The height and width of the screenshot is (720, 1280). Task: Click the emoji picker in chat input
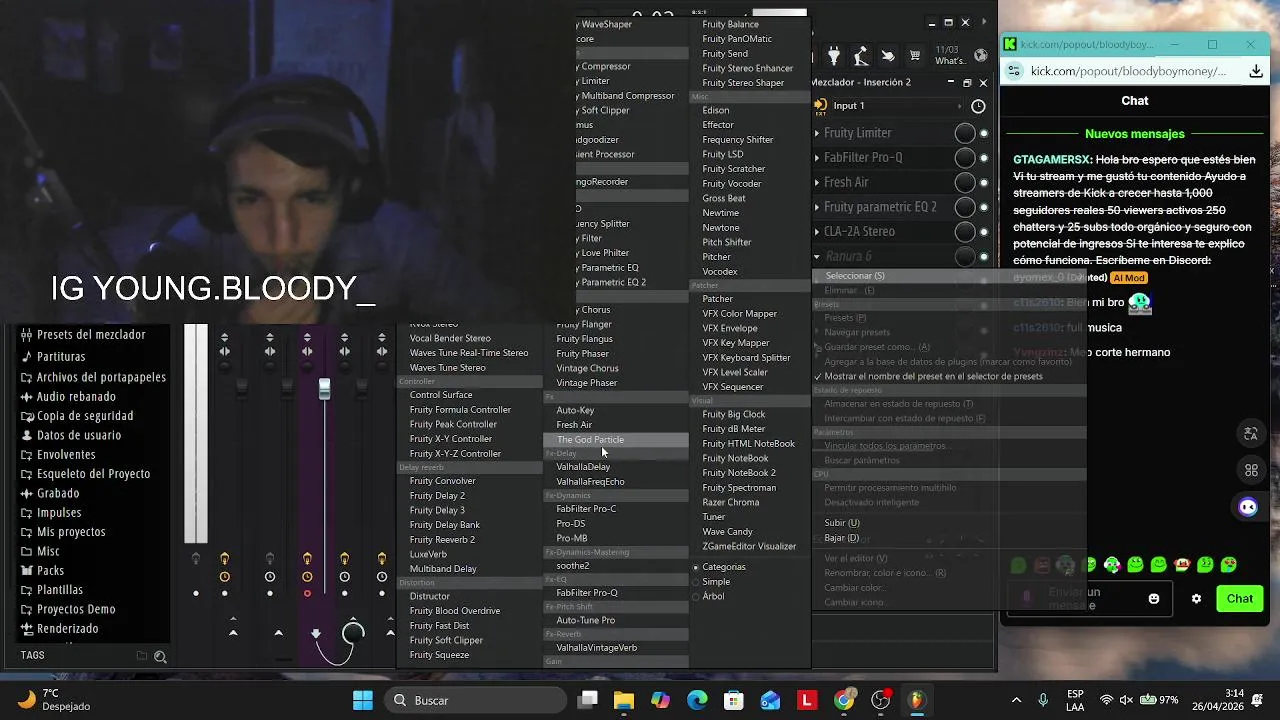click(x=1154, y=599)
